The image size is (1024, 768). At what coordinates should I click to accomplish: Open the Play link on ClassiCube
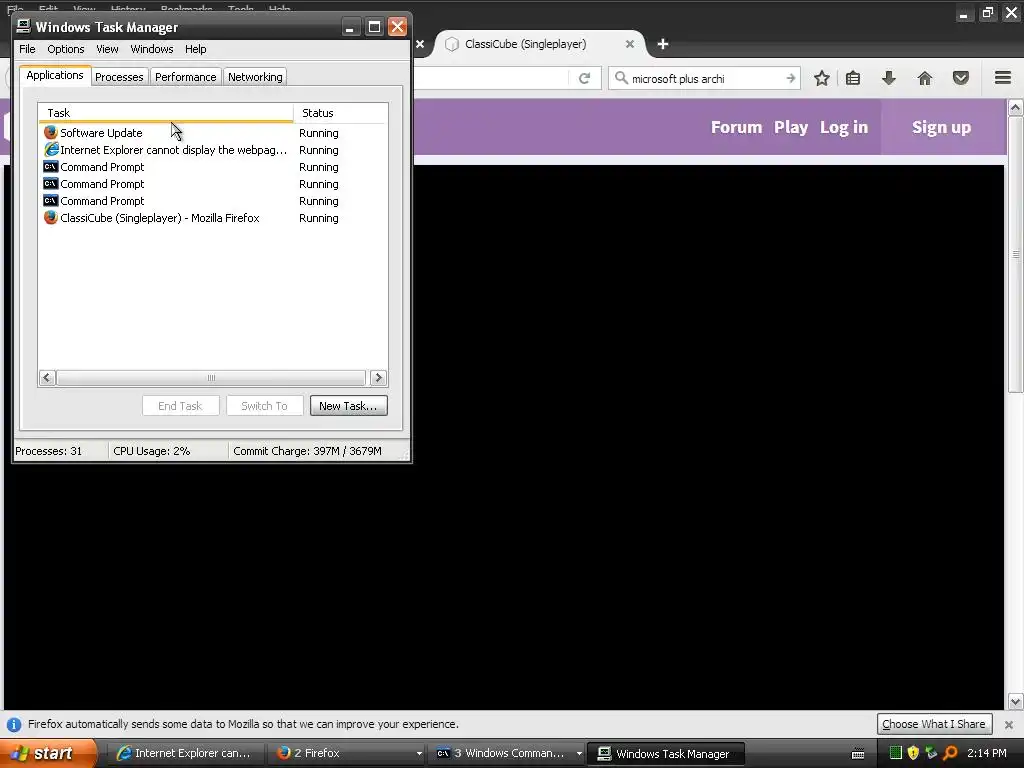click(x=791, y=127)
